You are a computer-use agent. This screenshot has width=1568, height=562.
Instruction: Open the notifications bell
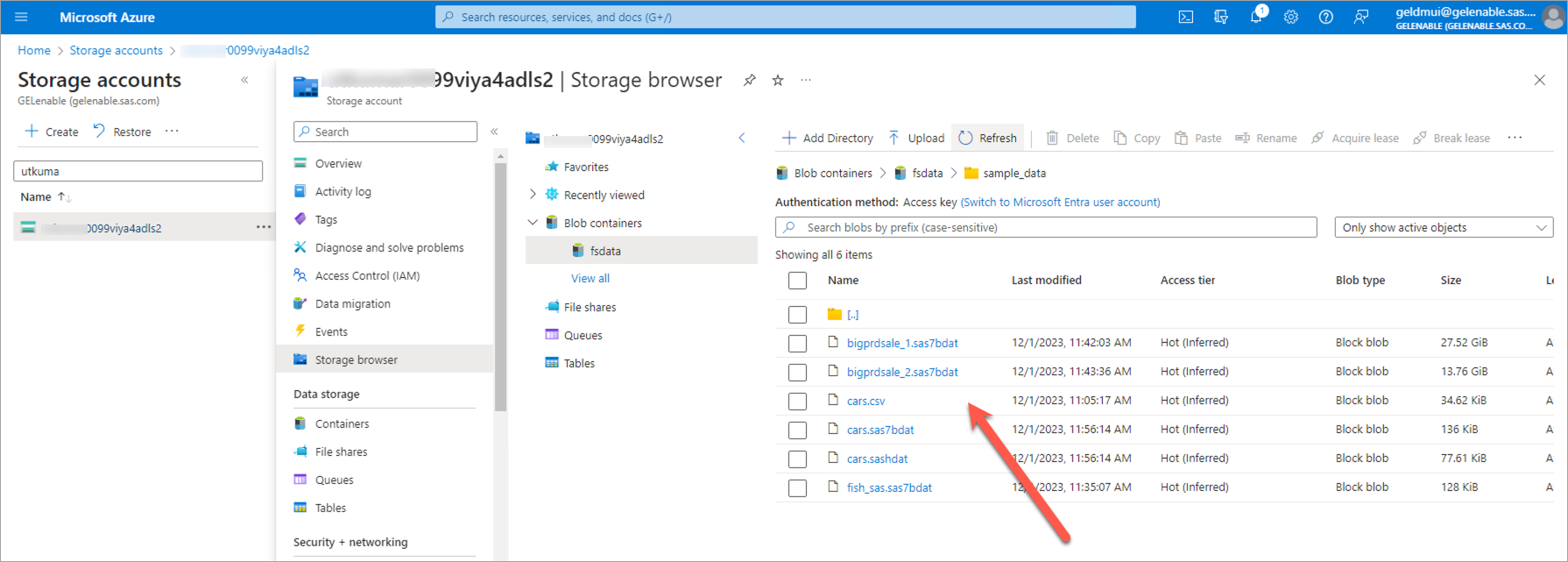[x=1255, y=17]
